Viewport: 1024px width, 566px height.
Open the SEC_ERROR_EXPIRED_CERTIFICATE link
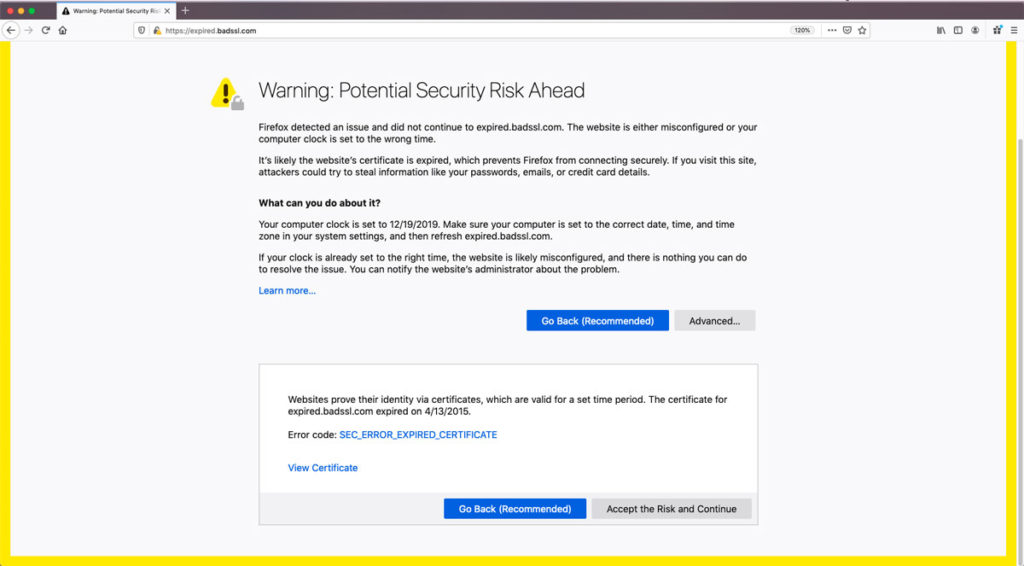[418, 435]
